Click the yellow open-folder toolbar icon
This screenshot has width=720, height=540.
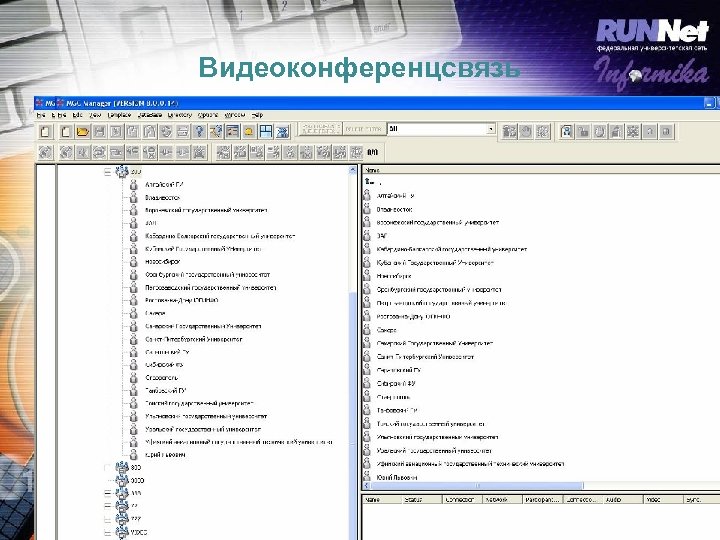pyautogui.click(x=82, y=132)
